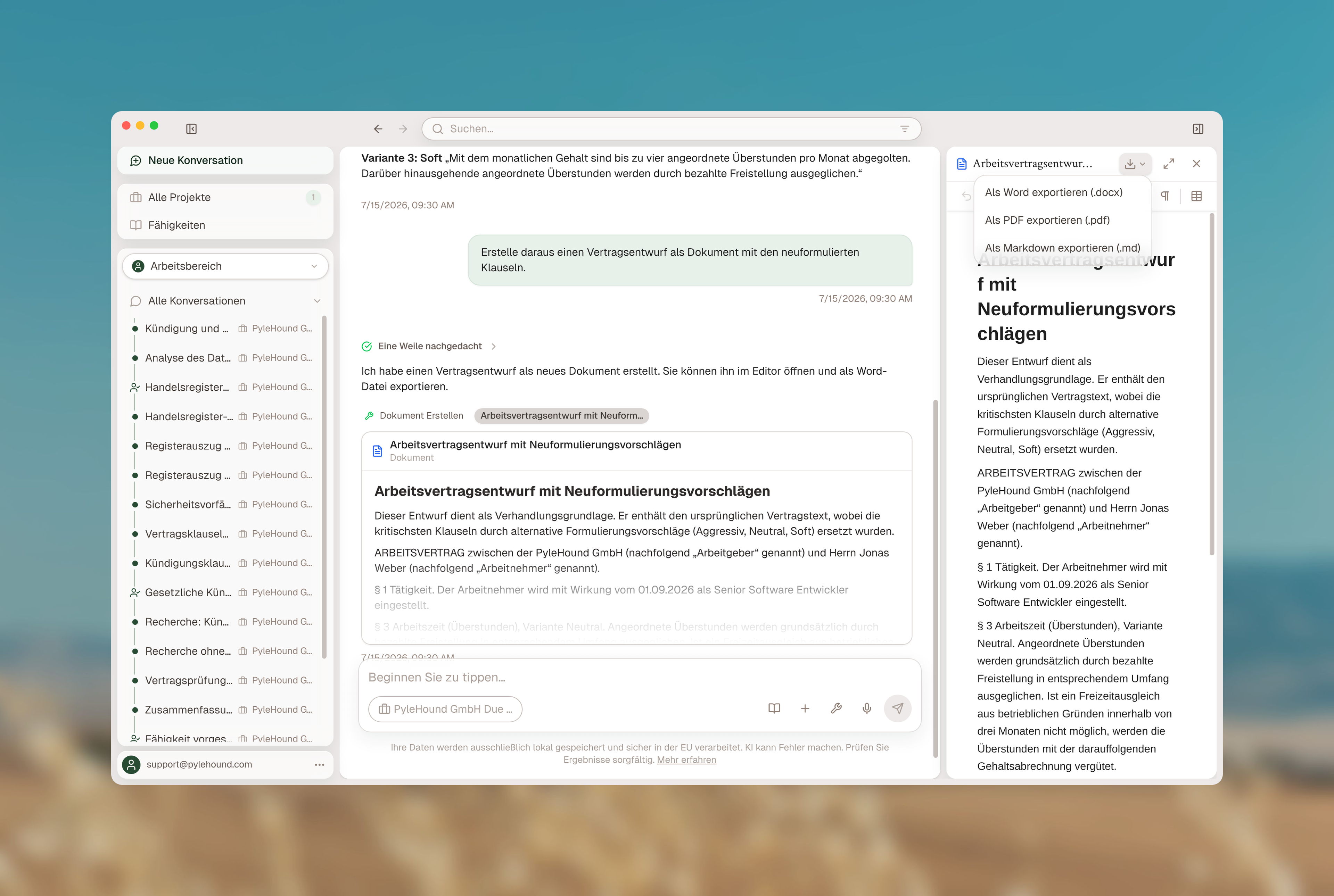Start voice input with microphone icon
The width and height of the screenshot is (1334, 896).
point(866,708)
